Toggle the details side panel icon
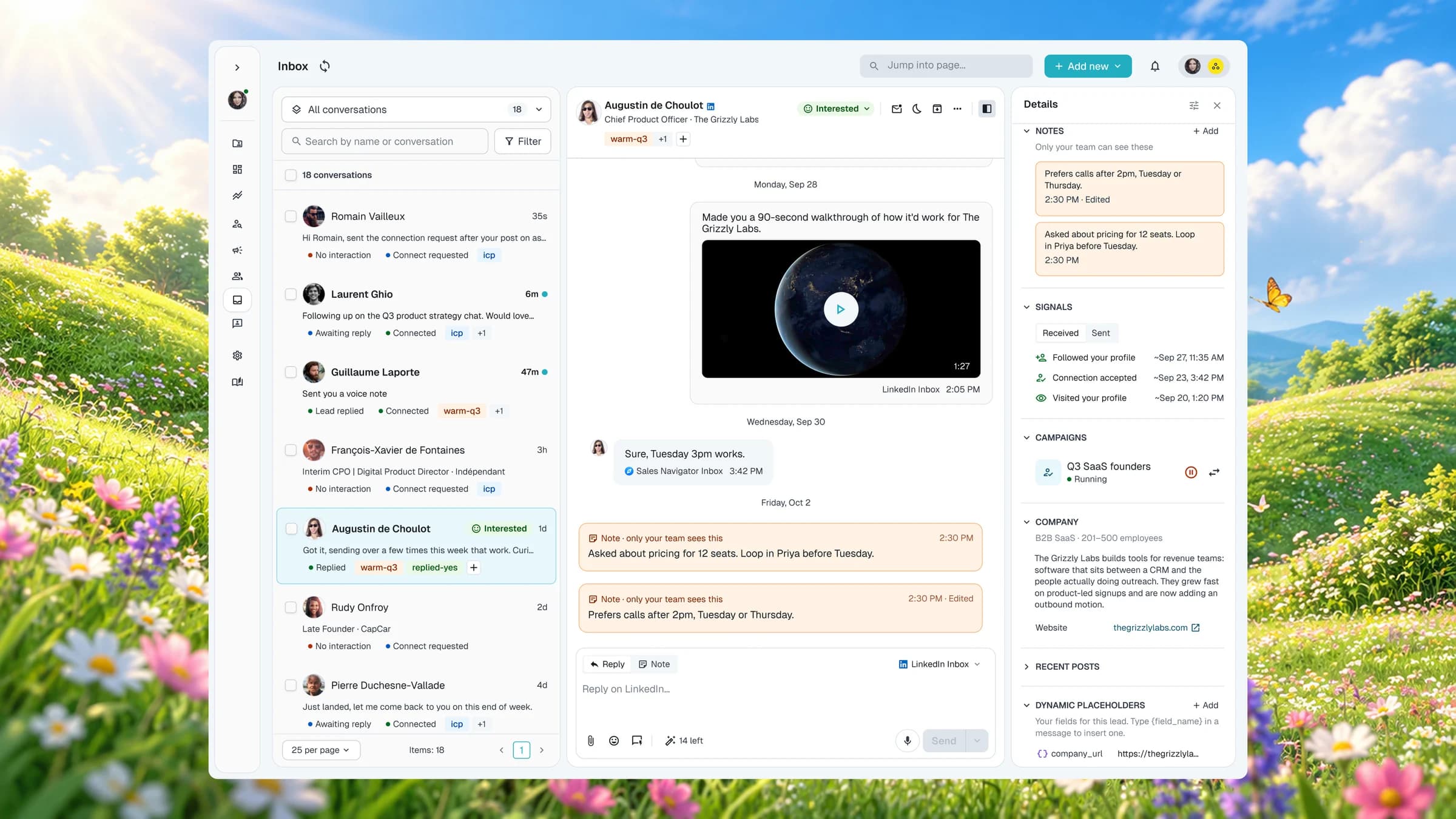Viewport: 1456px width, 819px height. point(987,109)
